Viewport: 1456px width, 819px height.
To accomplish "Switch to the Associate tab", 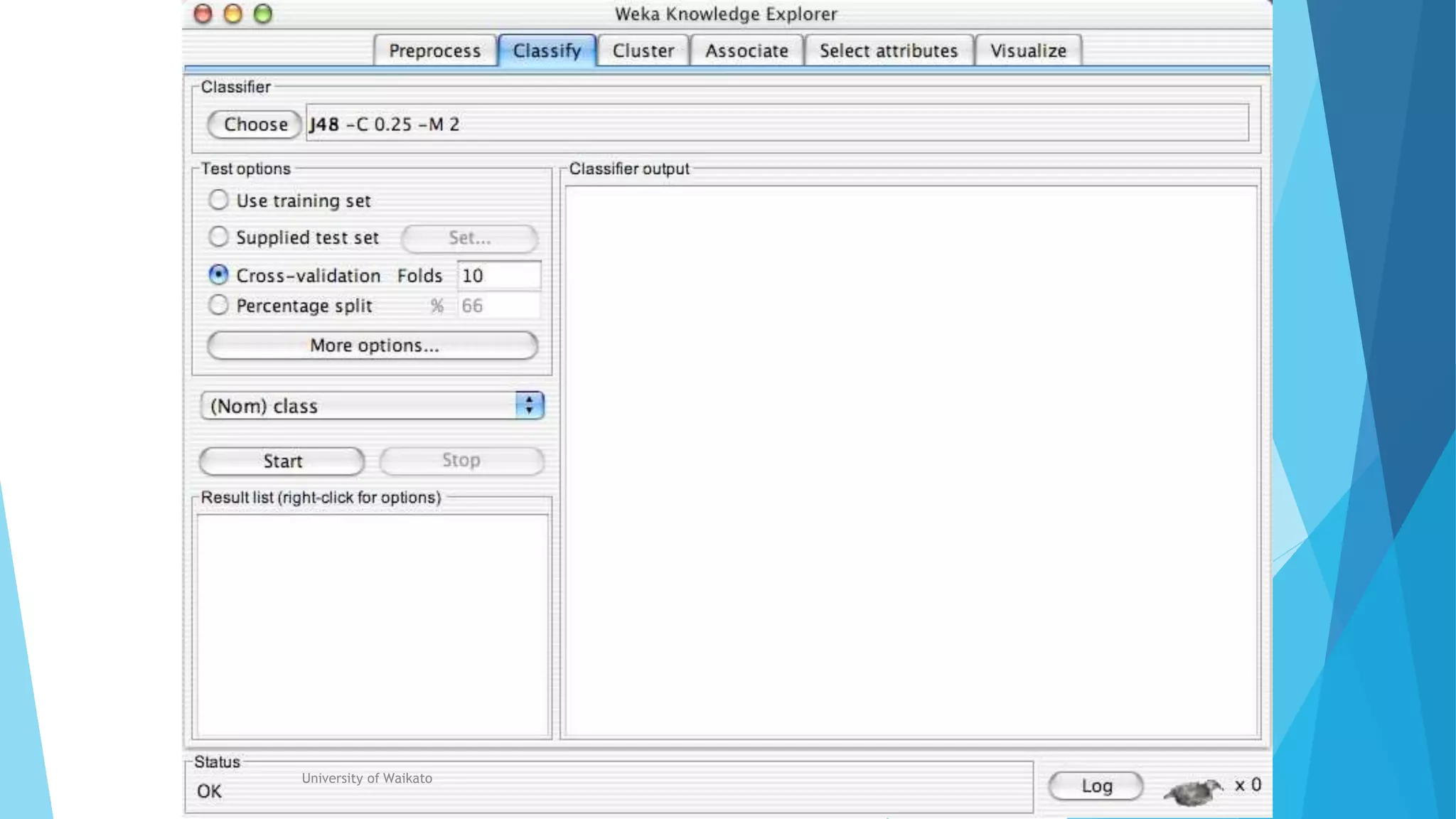I will [x=746, y=51].
